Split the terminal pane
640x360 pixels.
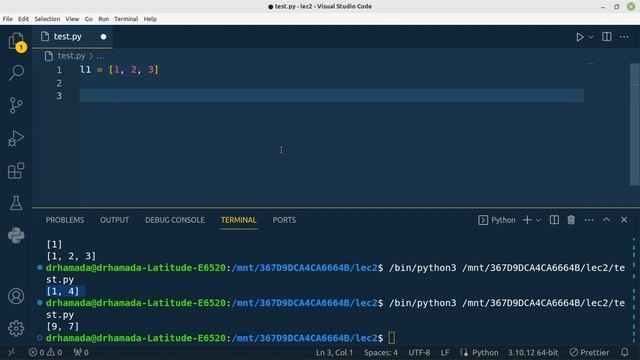(554, 220)
